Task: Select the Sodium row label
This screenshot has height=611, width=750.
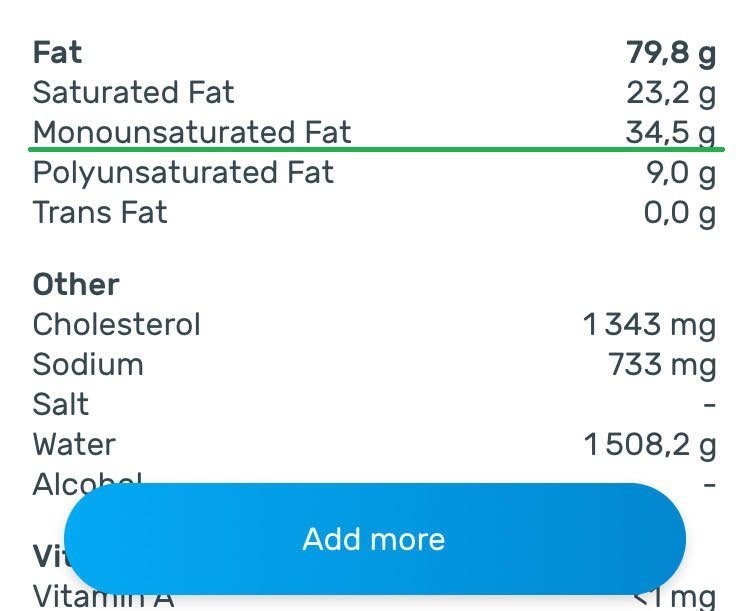Action: (x=88, y=364)
